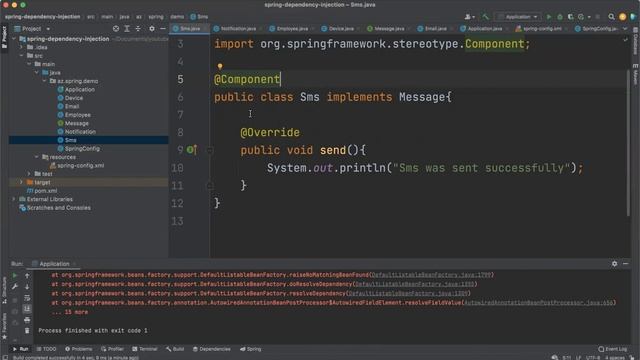Image resolution: width=640 pixels, height=360 pixels.
Task: Expand the .idea folder
Action: 22,47
